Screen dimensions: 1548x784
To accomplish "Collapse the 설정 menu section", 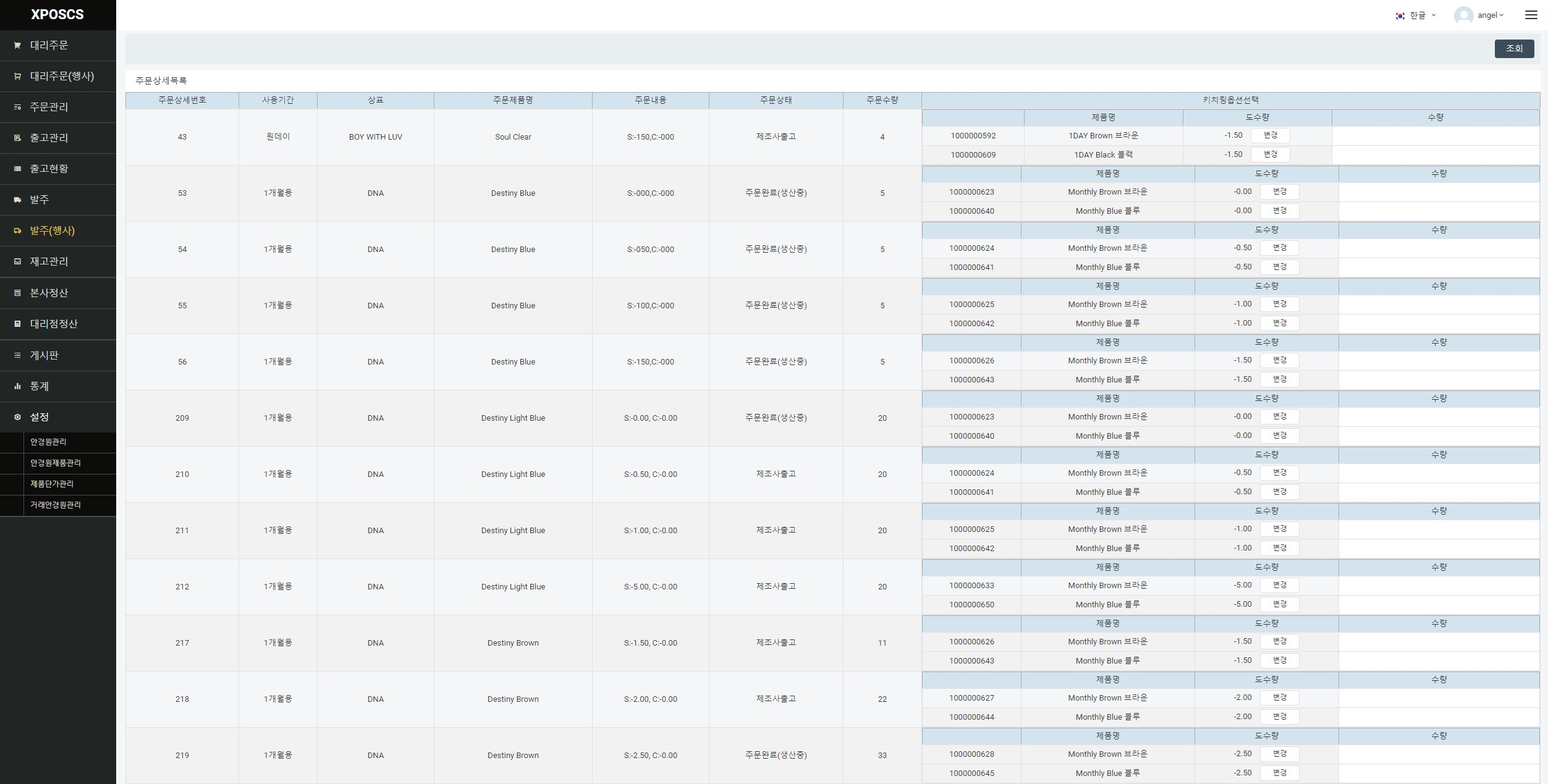I will coord(40,417).
